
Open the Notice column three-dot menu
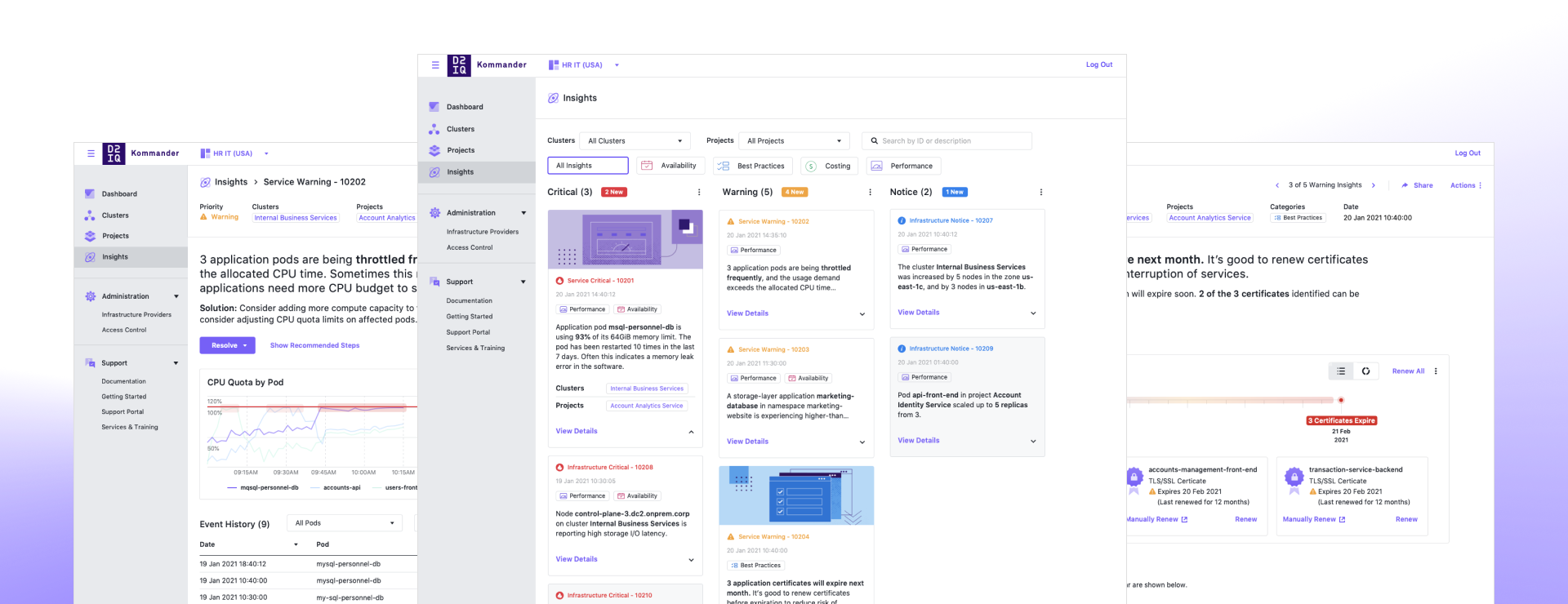(1040, 193)
